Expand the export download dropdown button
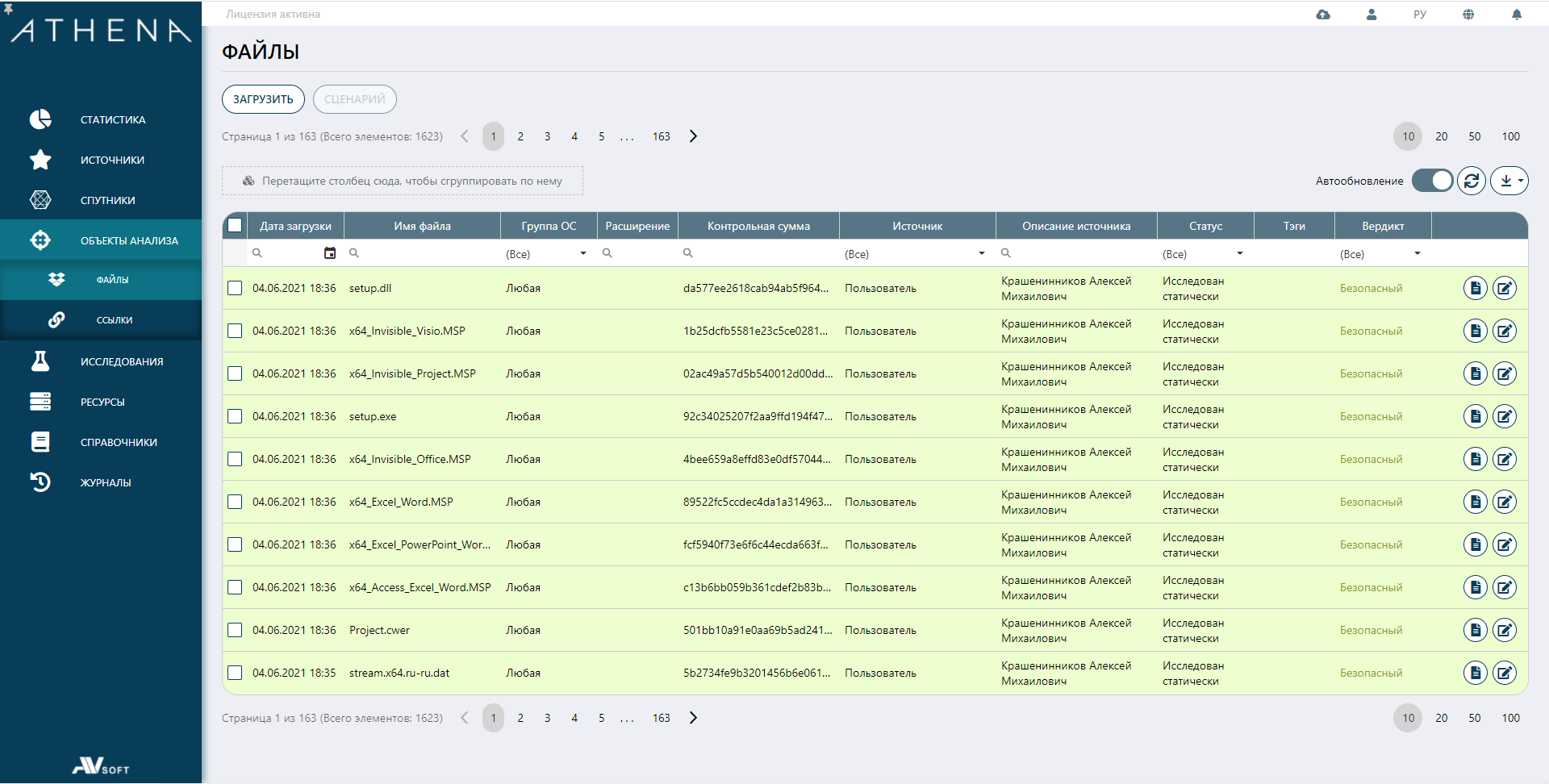The height and width of the screenshot is (784, 1549). (1509, 181)
